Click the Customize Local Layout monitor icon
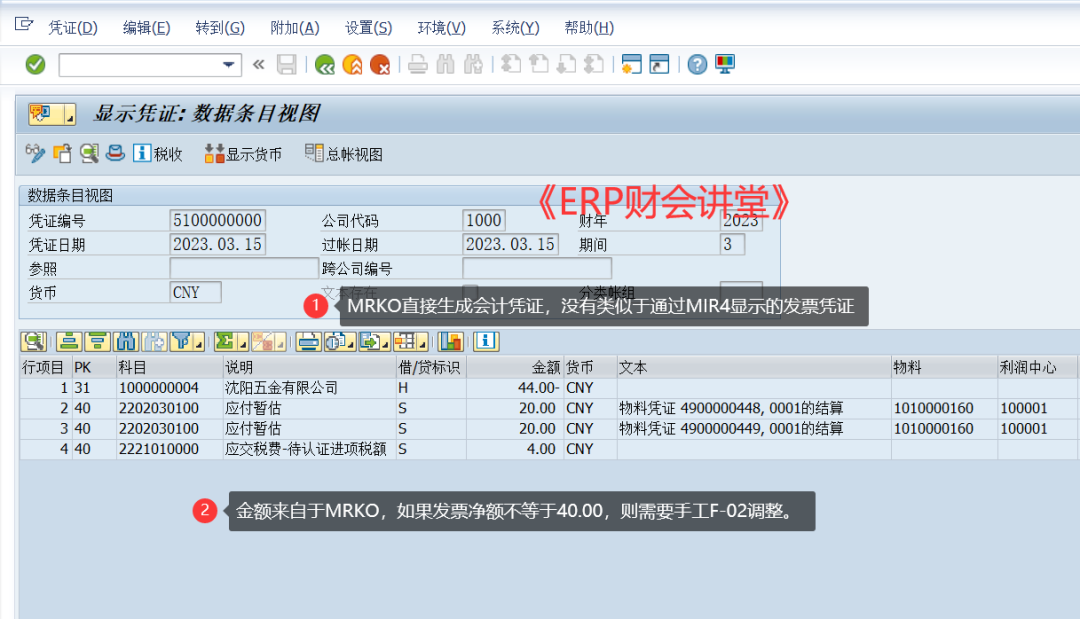 725,65
